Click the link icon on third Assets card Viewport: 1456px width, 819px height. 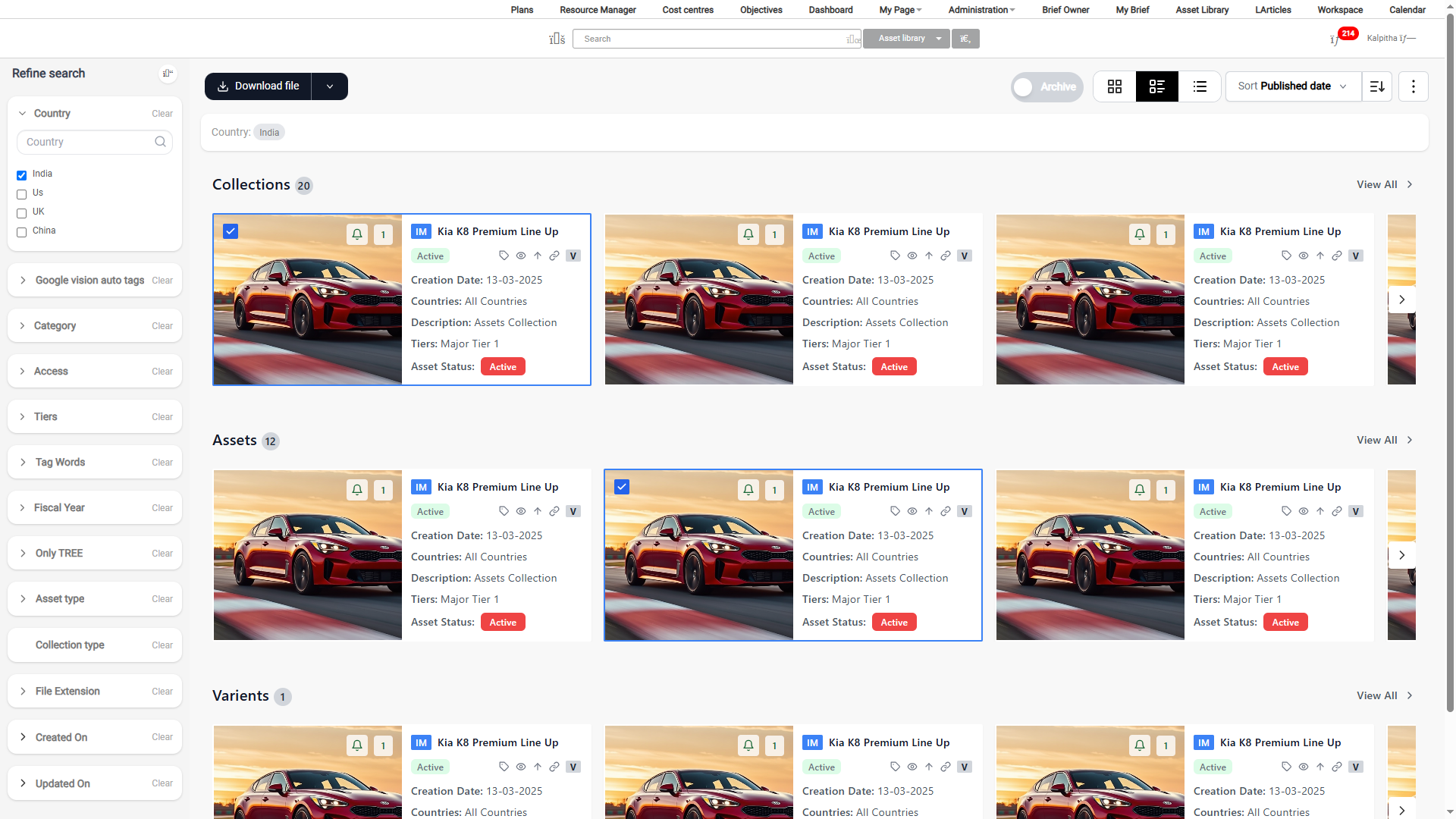coord(1337,512)
